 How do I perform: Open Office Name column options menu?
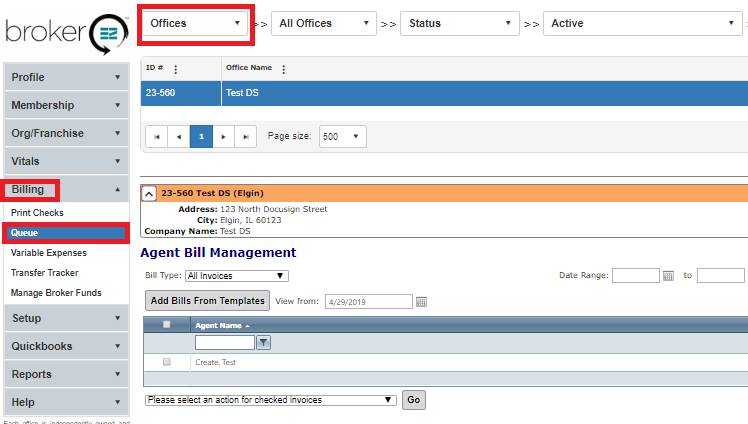click(284, 69)
